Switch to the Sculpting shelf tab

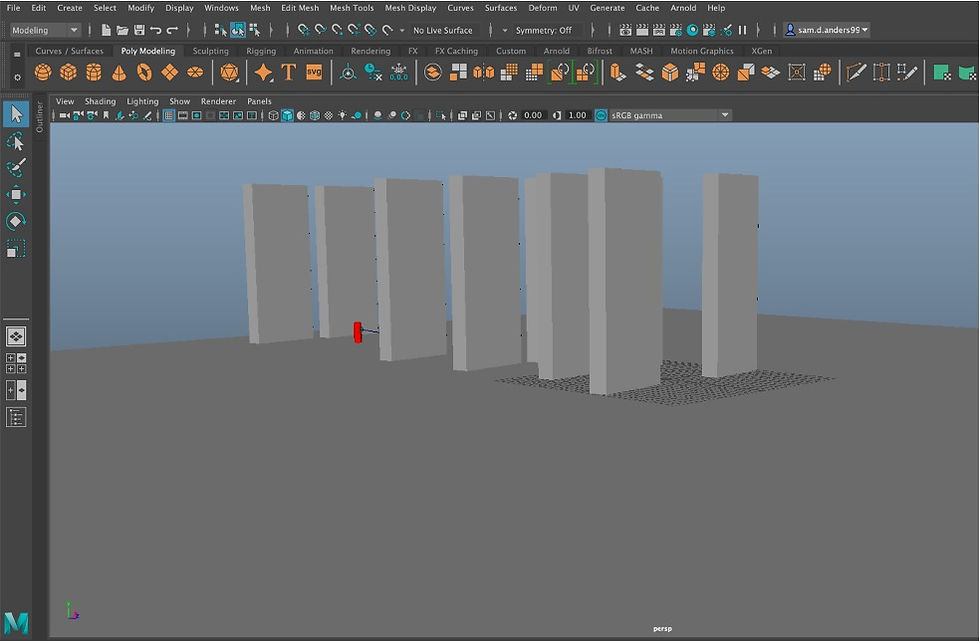(210, 51)
